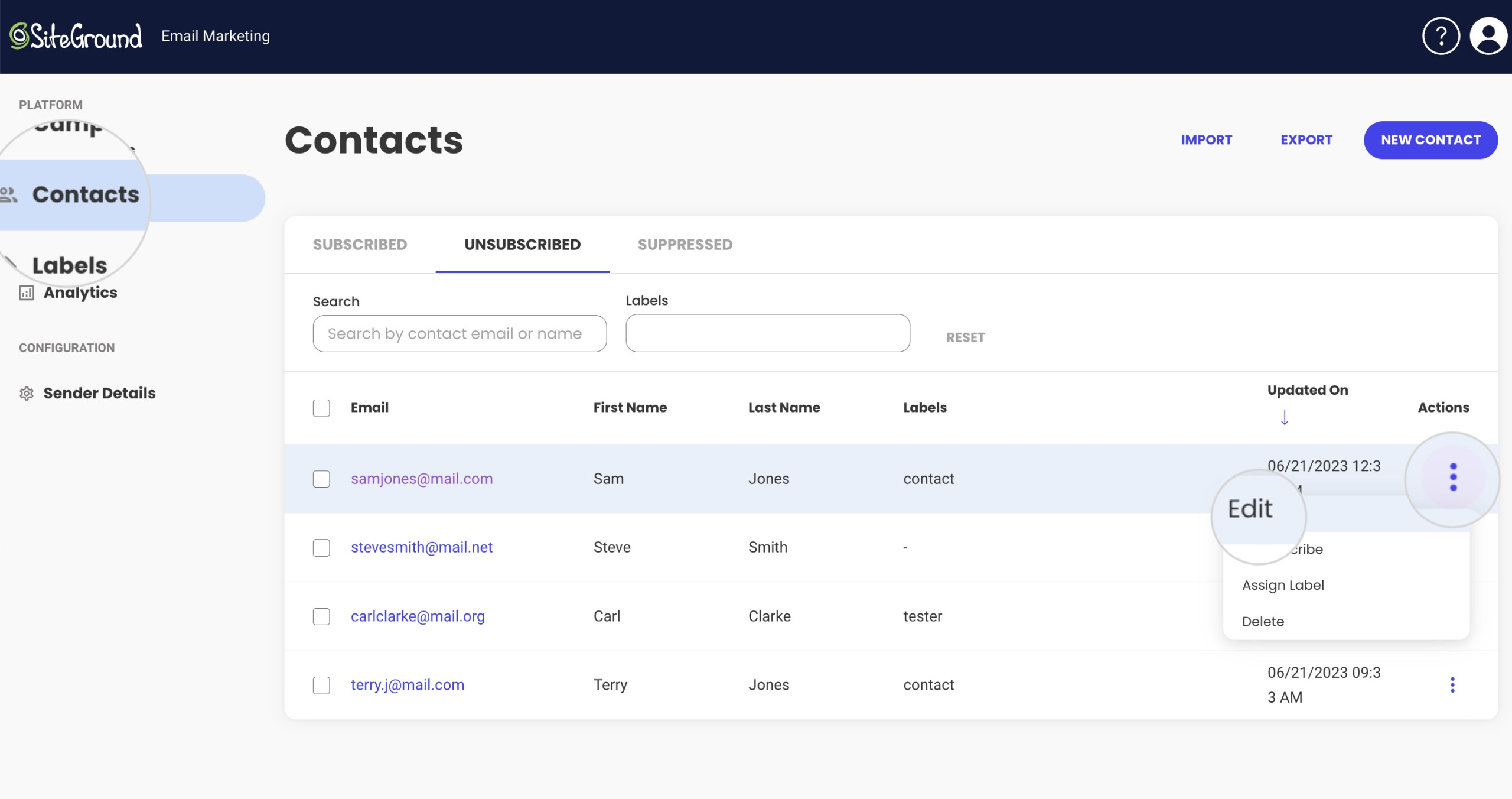
Task: Select the master select-all checkbox
Action: click(x=321, y=407)
